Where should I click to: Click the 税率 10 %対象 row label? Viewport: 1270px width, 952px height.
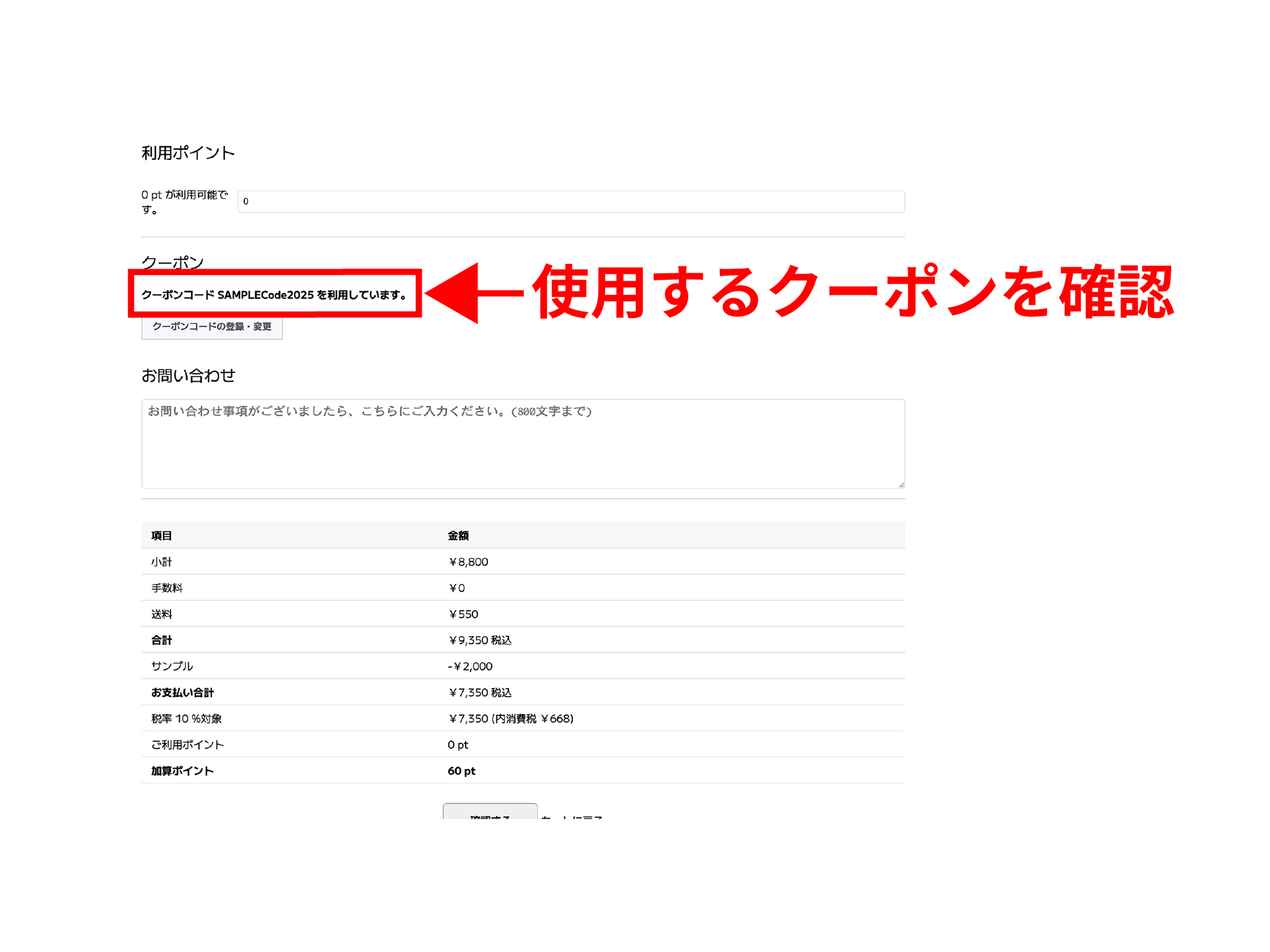(x=187, y=719)
